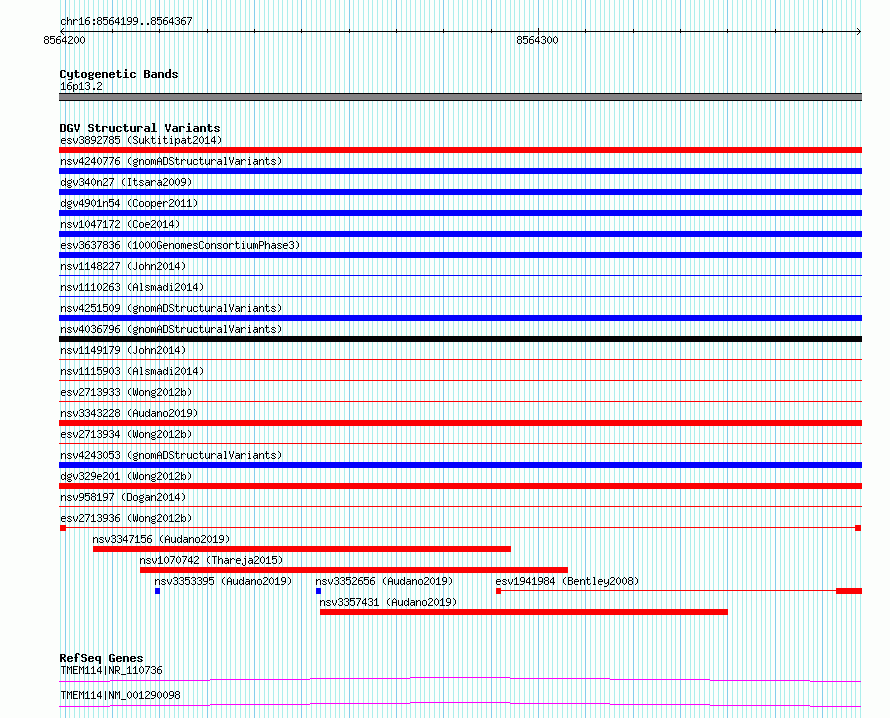Image resolution: width=890 pixels, height=718 pixels.
Task: Click the gray 16p13.2 cytogenetic band
Action: pyautogui.click(x=460, y=97)
